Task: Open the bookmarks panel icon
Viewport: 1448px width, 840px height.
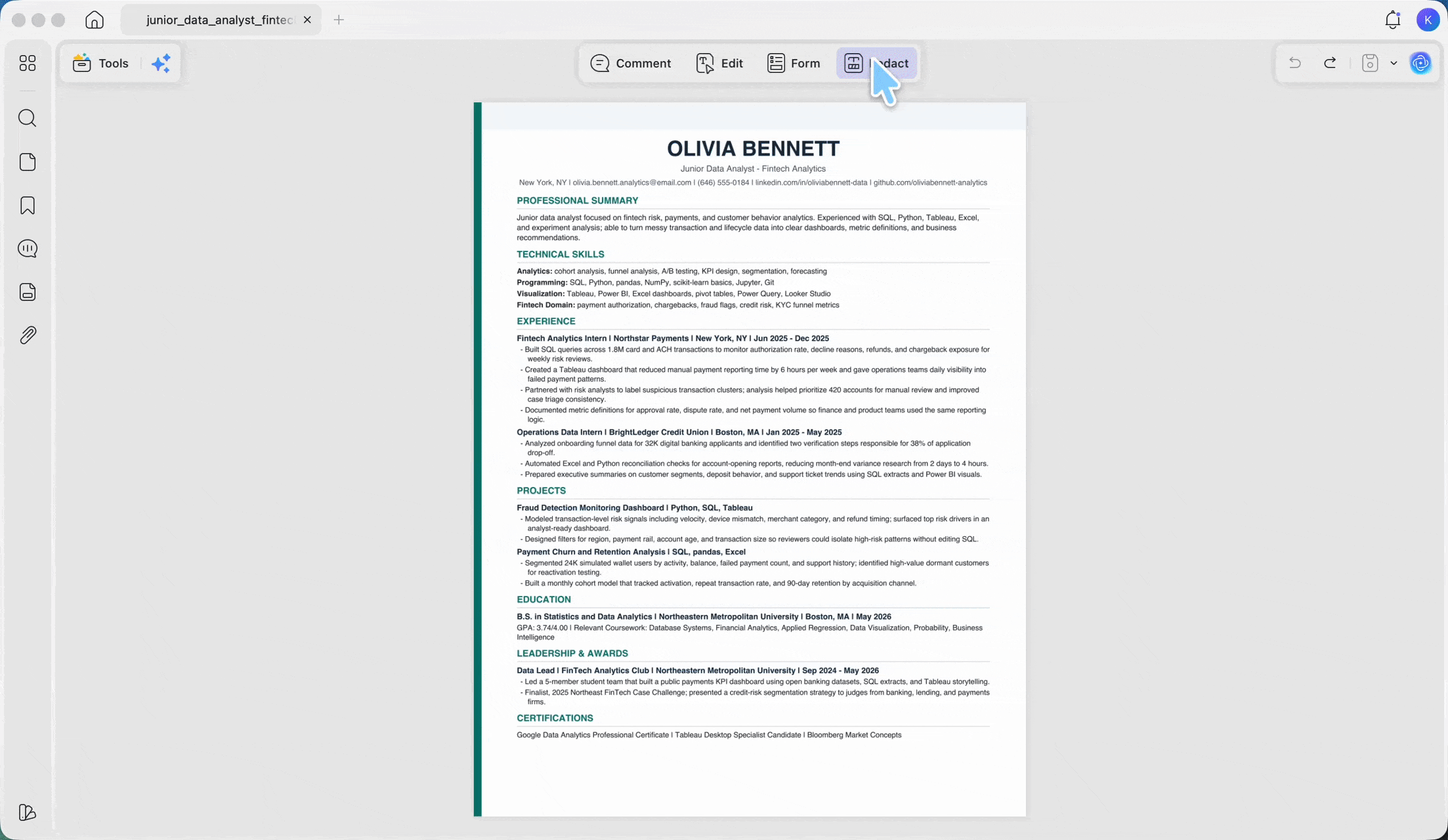Action: (28, 205)
